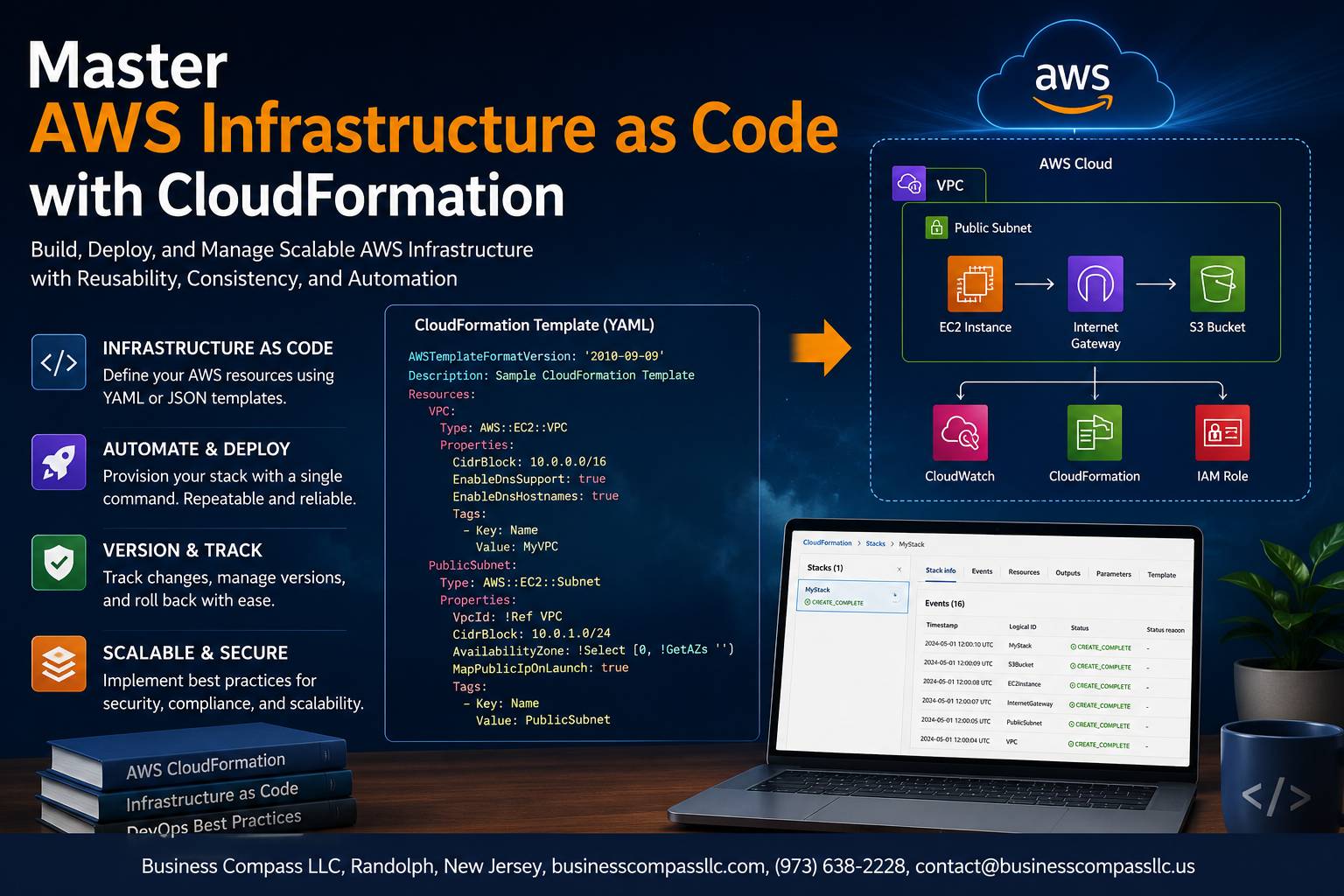
Task: Select the Internet Gateway icon
Action: point(1095,283)
